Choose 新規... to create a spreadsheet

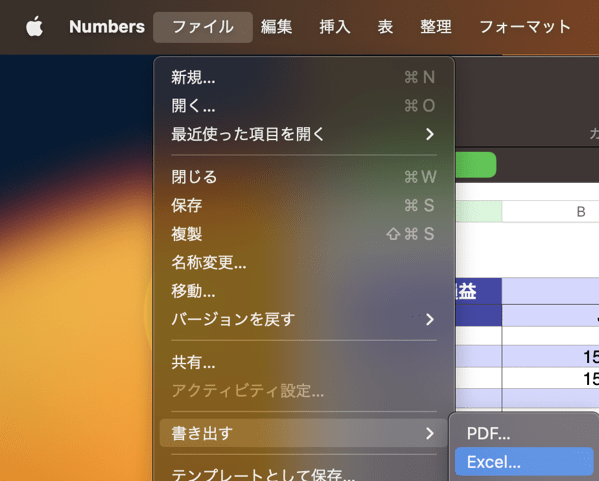pyautogui.click(x=304, y=77)
